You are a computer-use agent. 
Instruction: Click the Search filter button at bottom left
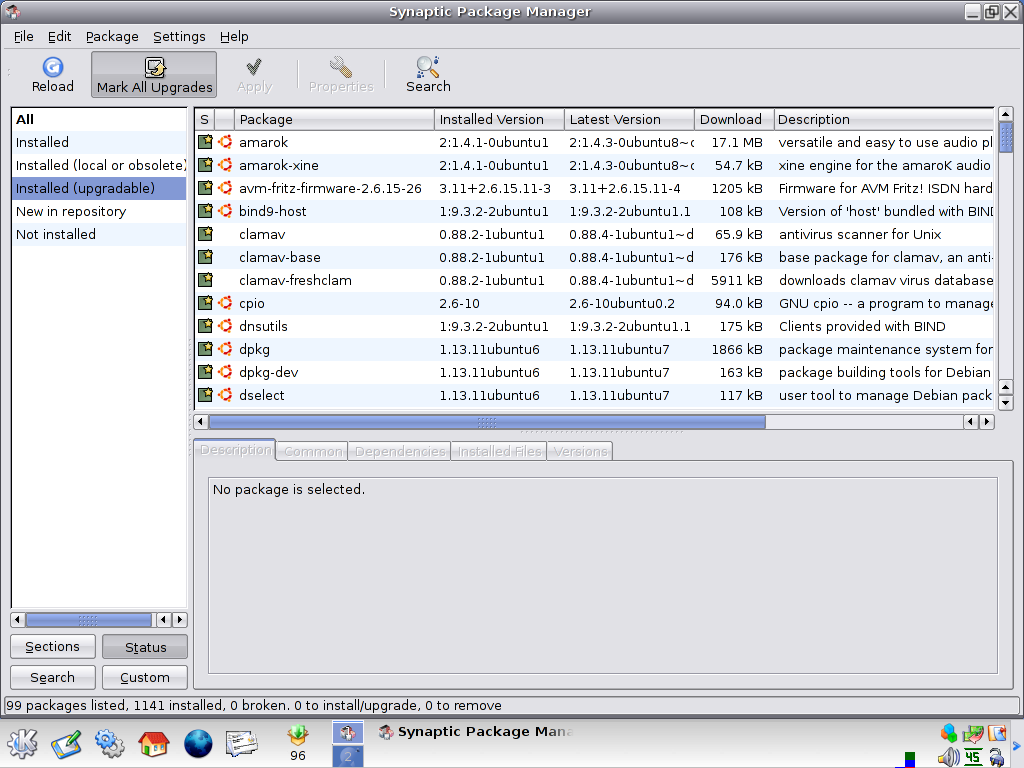coord(53,677)
